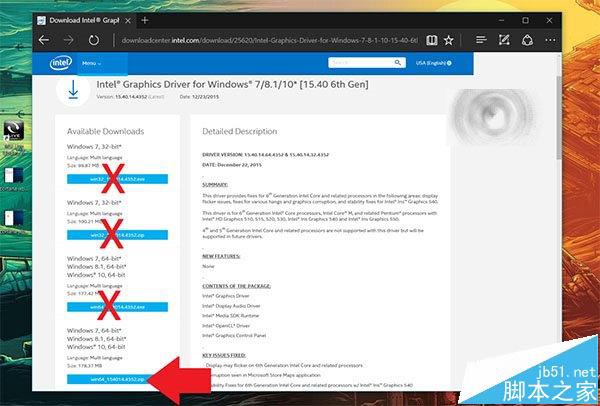This screenshot has width=600, height=406.
Task: Minimize the Edge browser window
Action: point(502,21)
